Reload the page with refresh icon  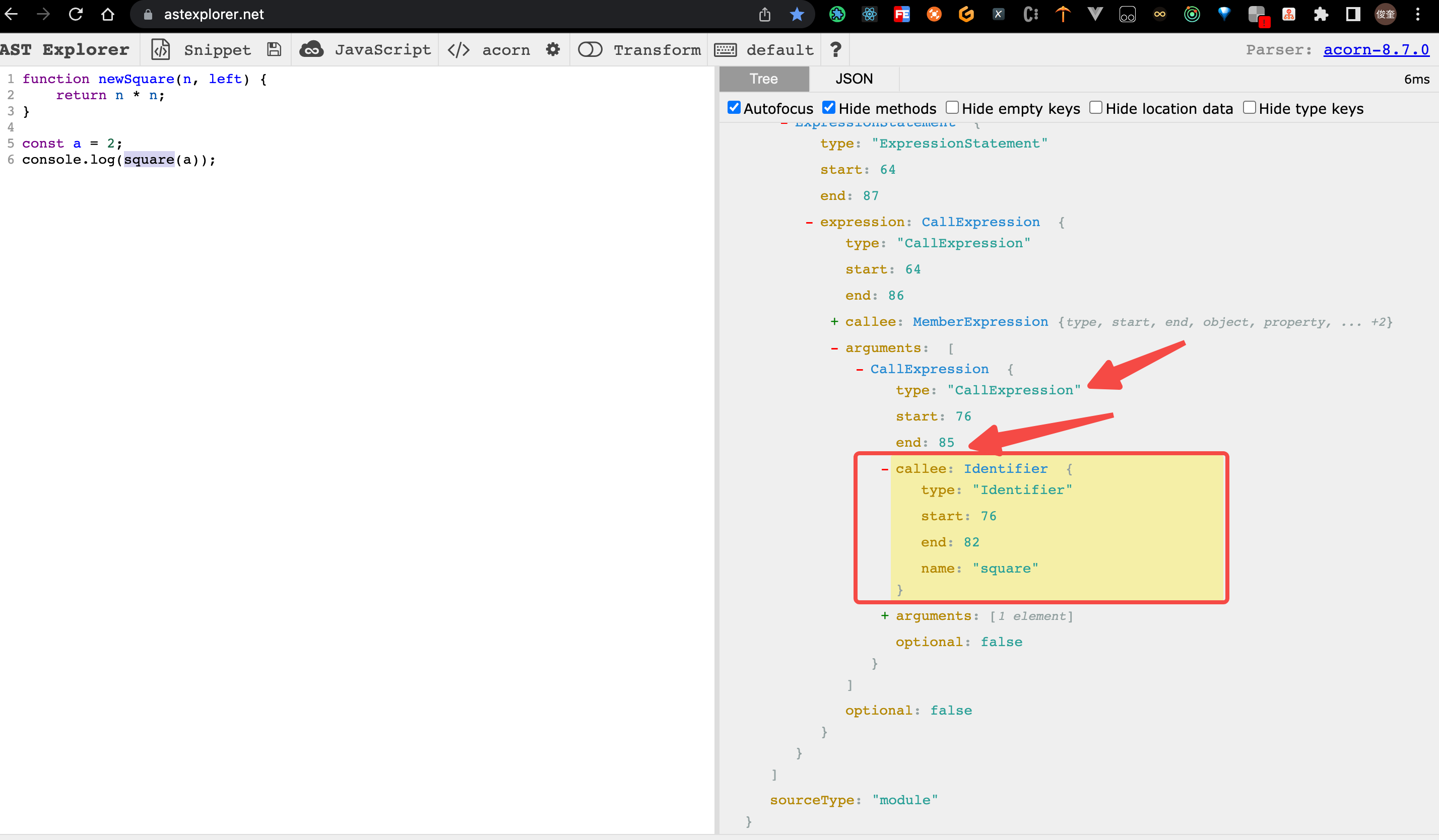(76, 14)
